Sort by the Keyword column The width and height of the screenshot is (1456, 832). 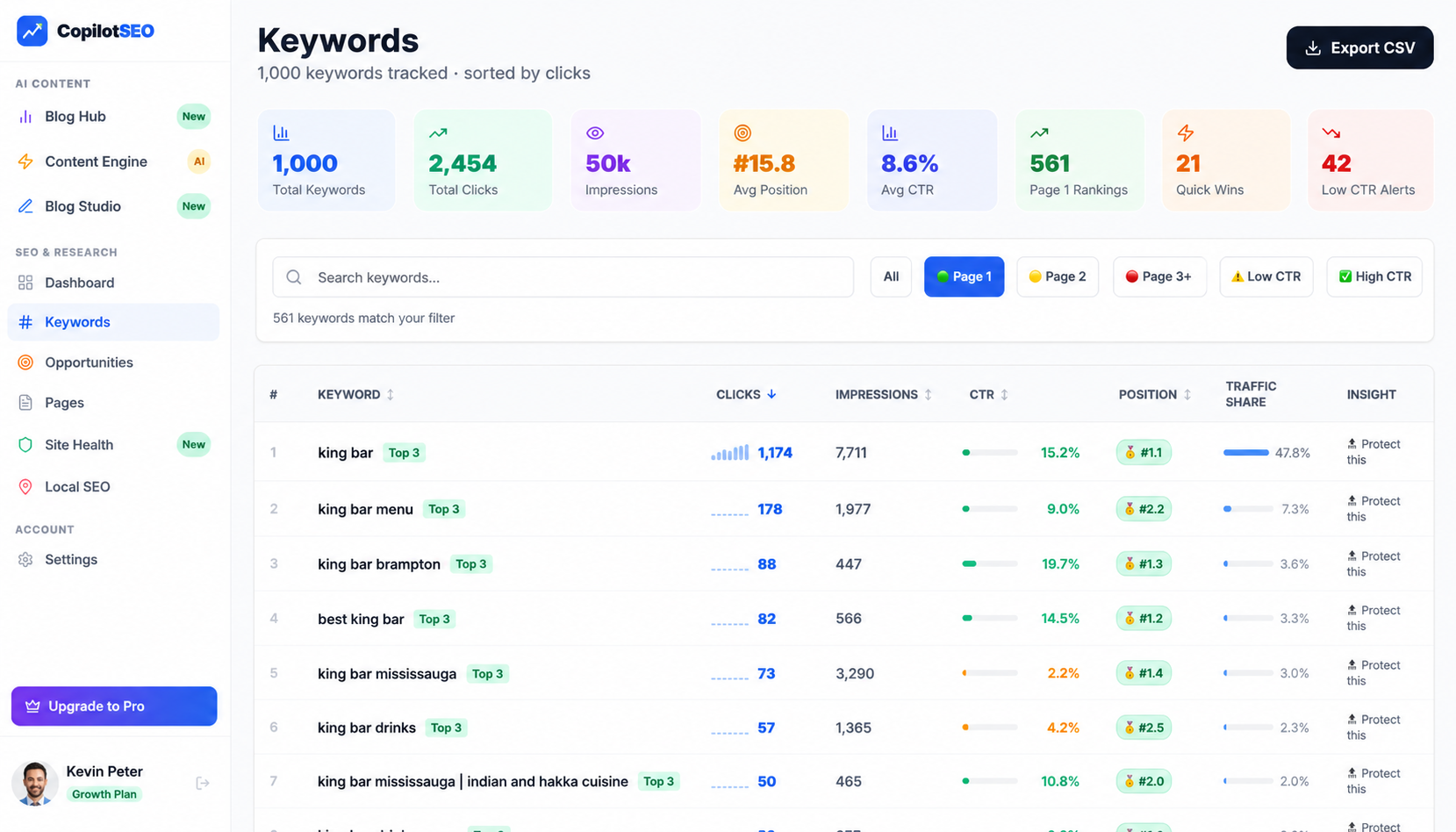click(x=355, y=395)
